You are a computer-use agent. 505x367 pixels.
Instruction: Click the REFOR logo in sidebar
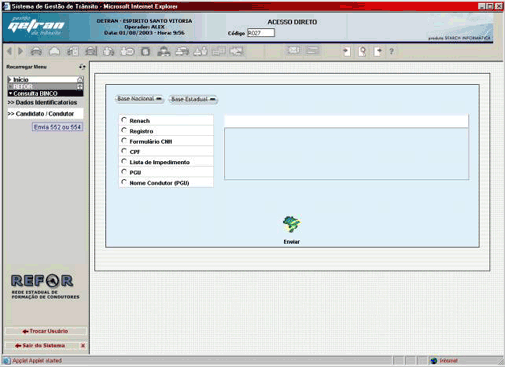(42, 281)
